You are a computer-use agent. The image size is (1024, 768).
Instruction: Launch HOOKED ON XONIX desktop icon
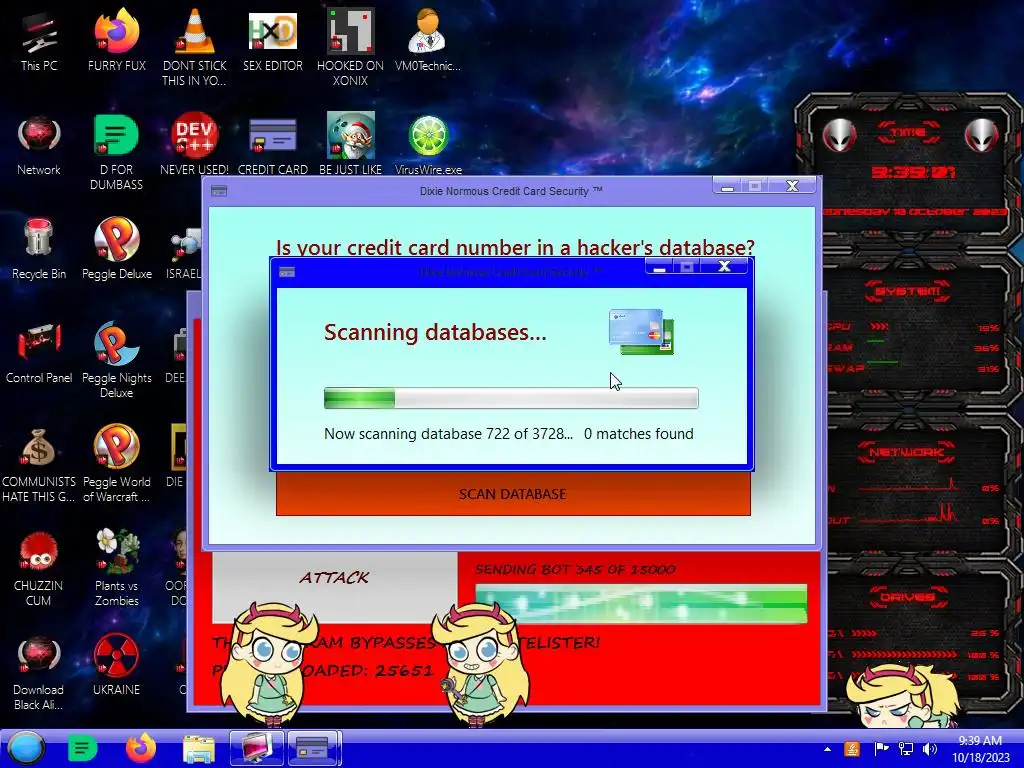click(x=350, y=47)
